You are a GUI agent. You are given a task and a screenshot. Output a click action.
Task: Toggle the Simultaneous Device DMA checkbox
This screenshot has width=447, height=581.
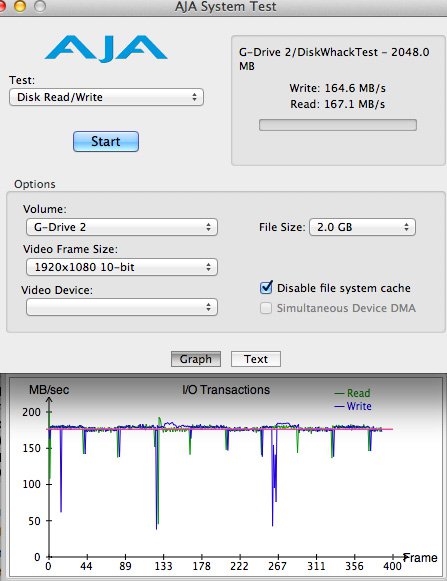click(x=266, y=308)
